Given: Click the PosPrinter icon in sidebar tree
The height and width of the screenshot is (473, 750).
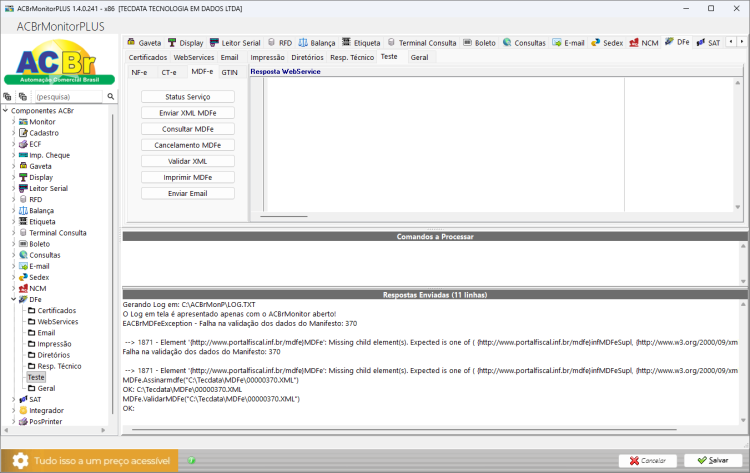Looking at the screenshot, I should 23,421.
